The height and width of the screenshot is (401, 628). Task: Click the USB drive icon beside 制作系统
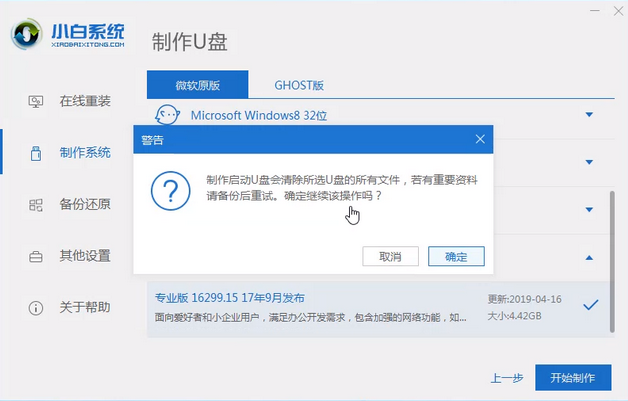[x=36, y=153]
